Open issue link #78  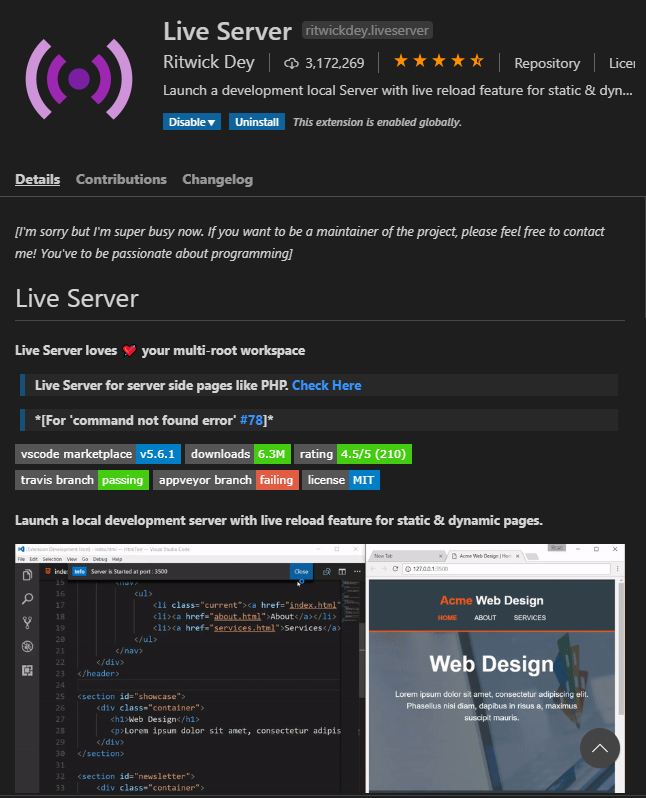(251, 420)
